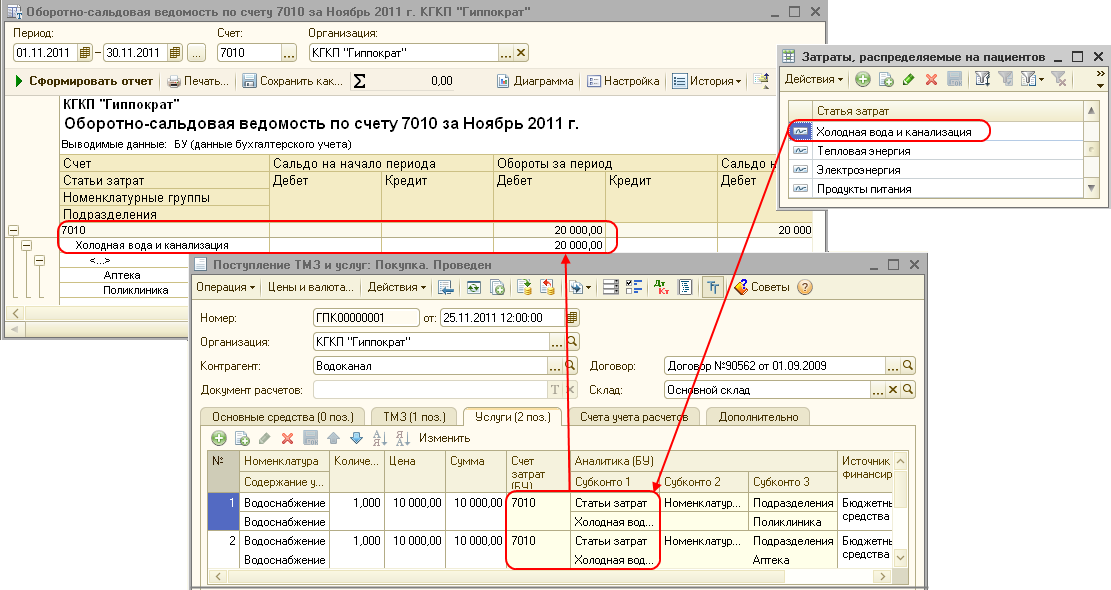Click magnifier icon beside Контрагент field
The image size is (1111, 590).
(571, 366)
